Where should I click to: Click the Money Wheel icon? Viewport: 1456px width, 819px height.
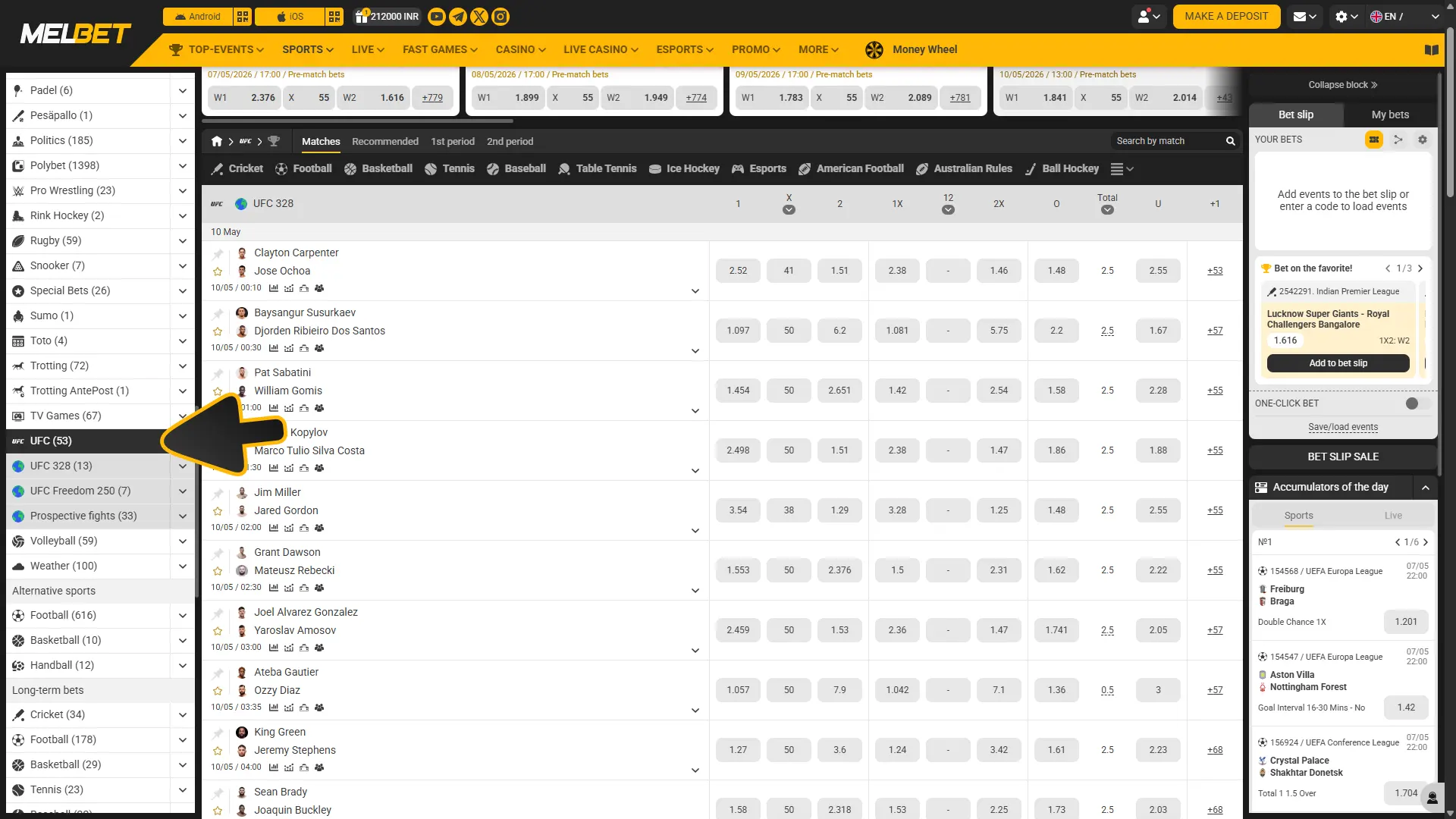(x=874, y=50)
